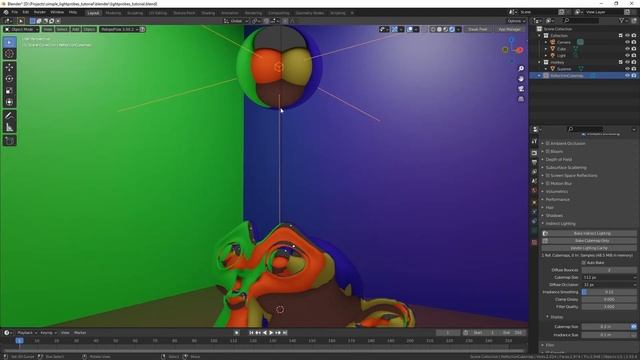
Task: Open the Render properties tab
Action: pyautogui.click(x=534, y=153)
